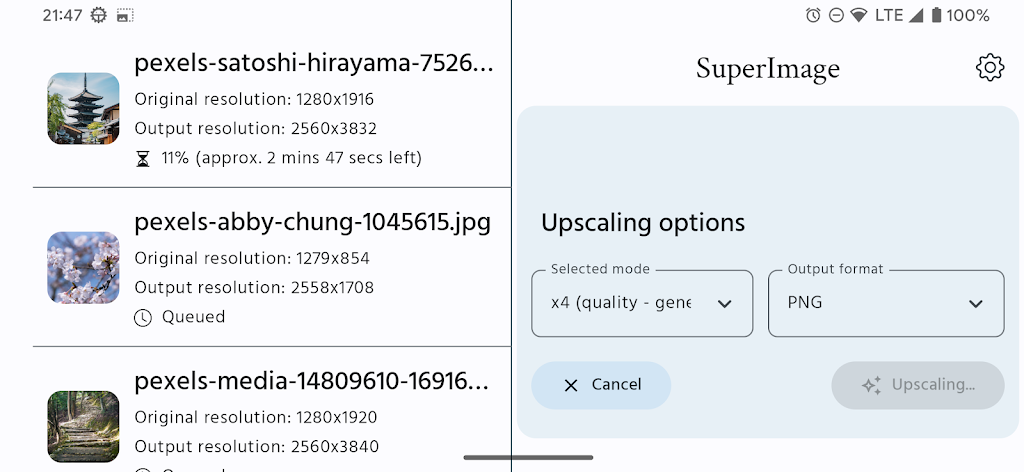The image size is (1024, 472).
Task: Select the pagoda image thumbnail
Action: 83,108
